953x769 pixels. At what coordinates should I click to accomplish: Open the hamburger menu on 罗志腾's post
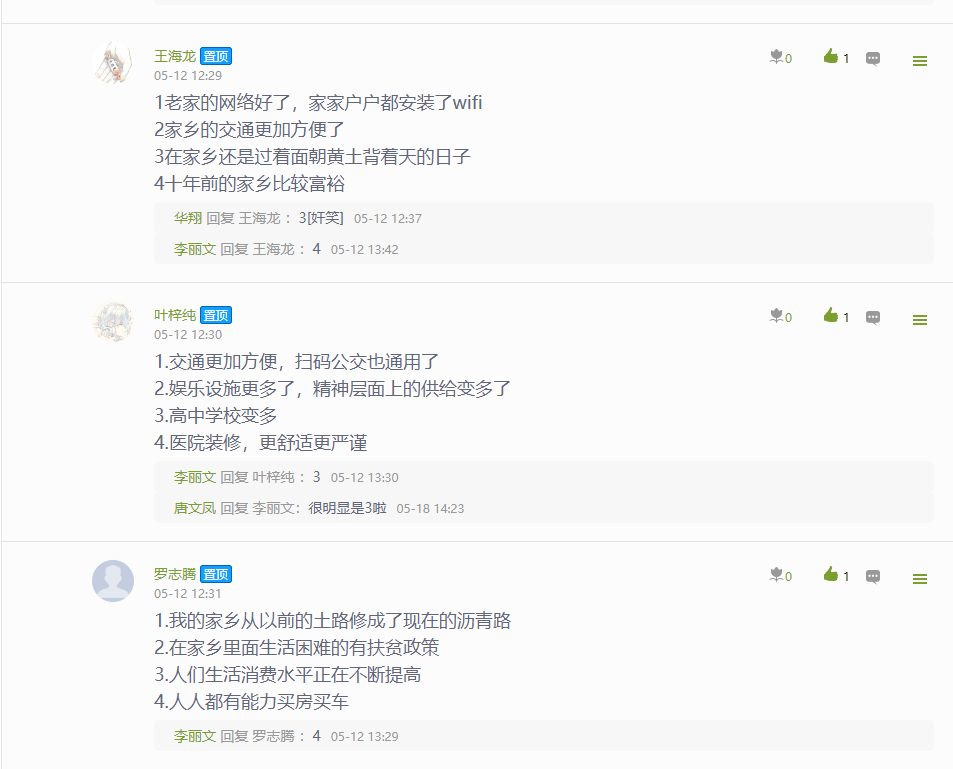point(920,579)
